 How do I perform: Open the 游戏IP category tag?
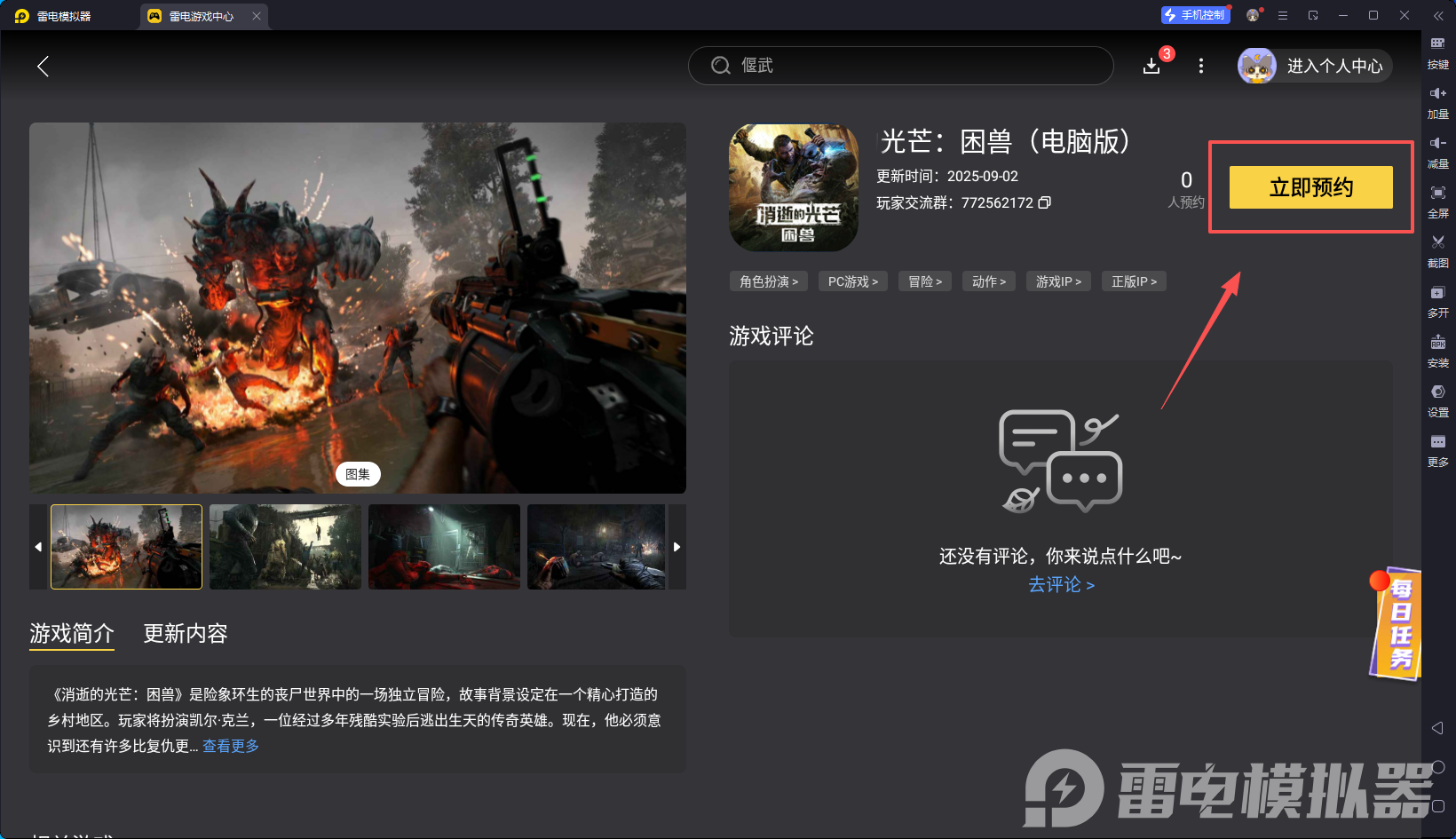coord(1058,281)
